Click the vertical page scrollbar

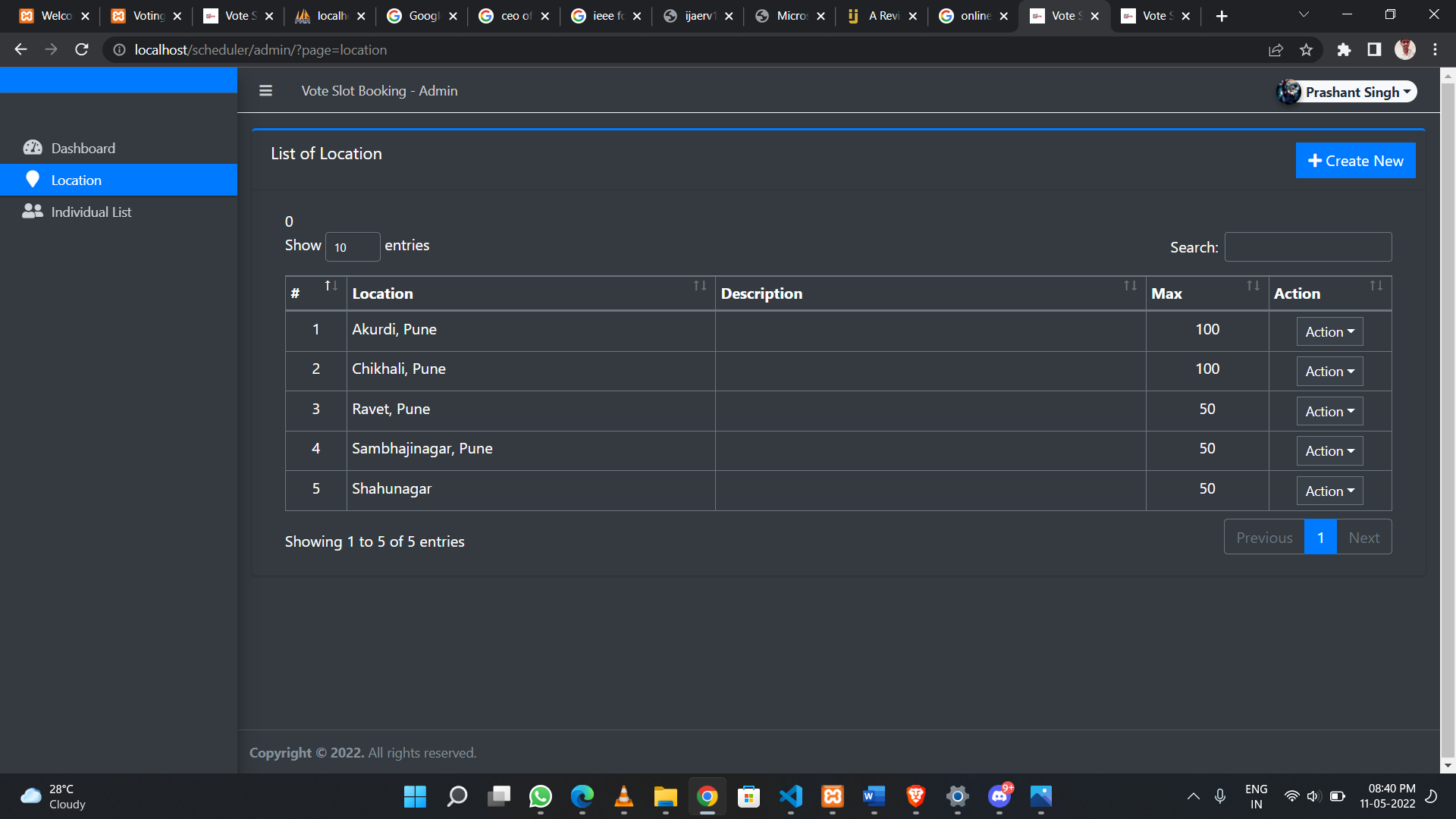pyautogui.click(x=1448, y=421)
